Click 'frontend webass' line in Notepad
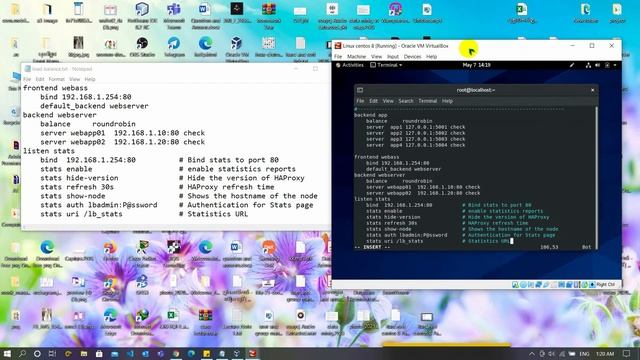 [x=55, y=88]
